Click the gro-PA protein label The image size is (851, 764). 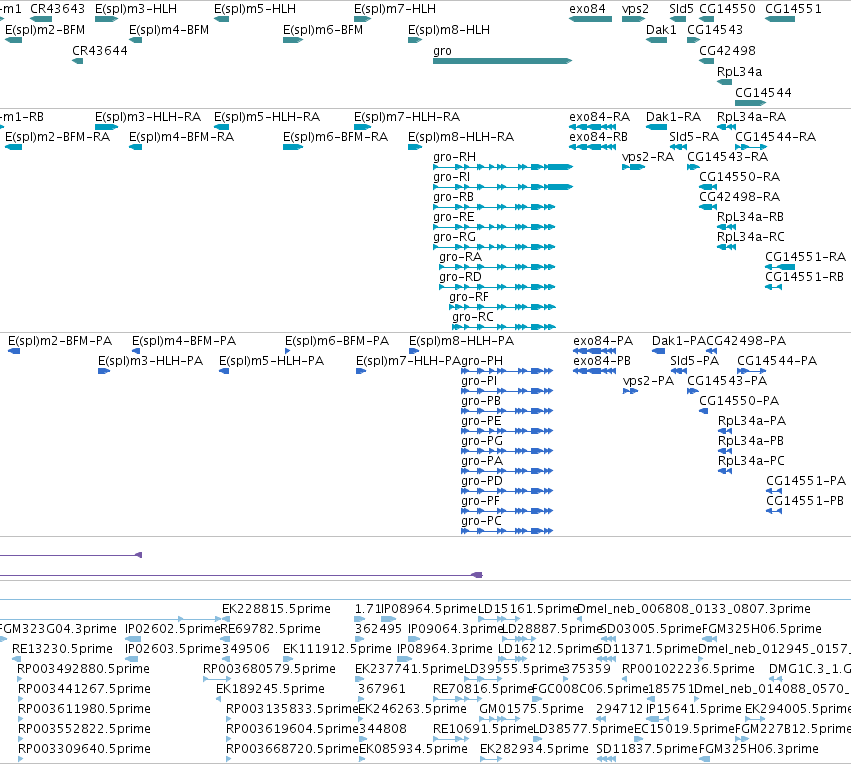coord(482,461)
